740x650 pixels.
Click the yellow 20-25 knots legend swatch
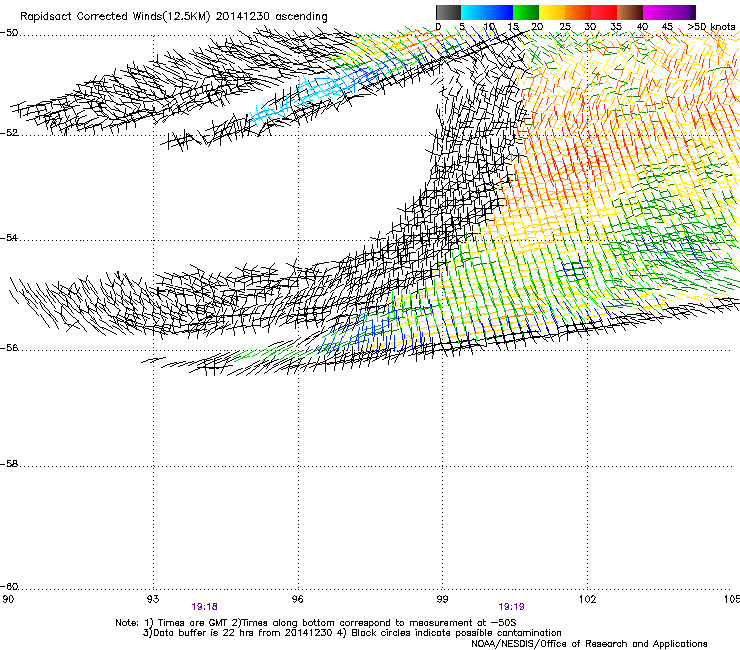click(552, 12)
